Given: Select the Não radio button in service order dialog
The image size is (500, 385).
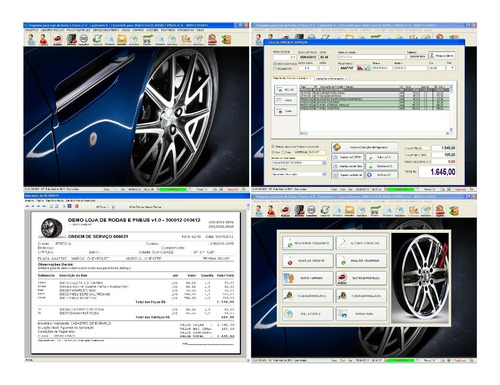Looking at the screenshot, I should coord(283,152).
